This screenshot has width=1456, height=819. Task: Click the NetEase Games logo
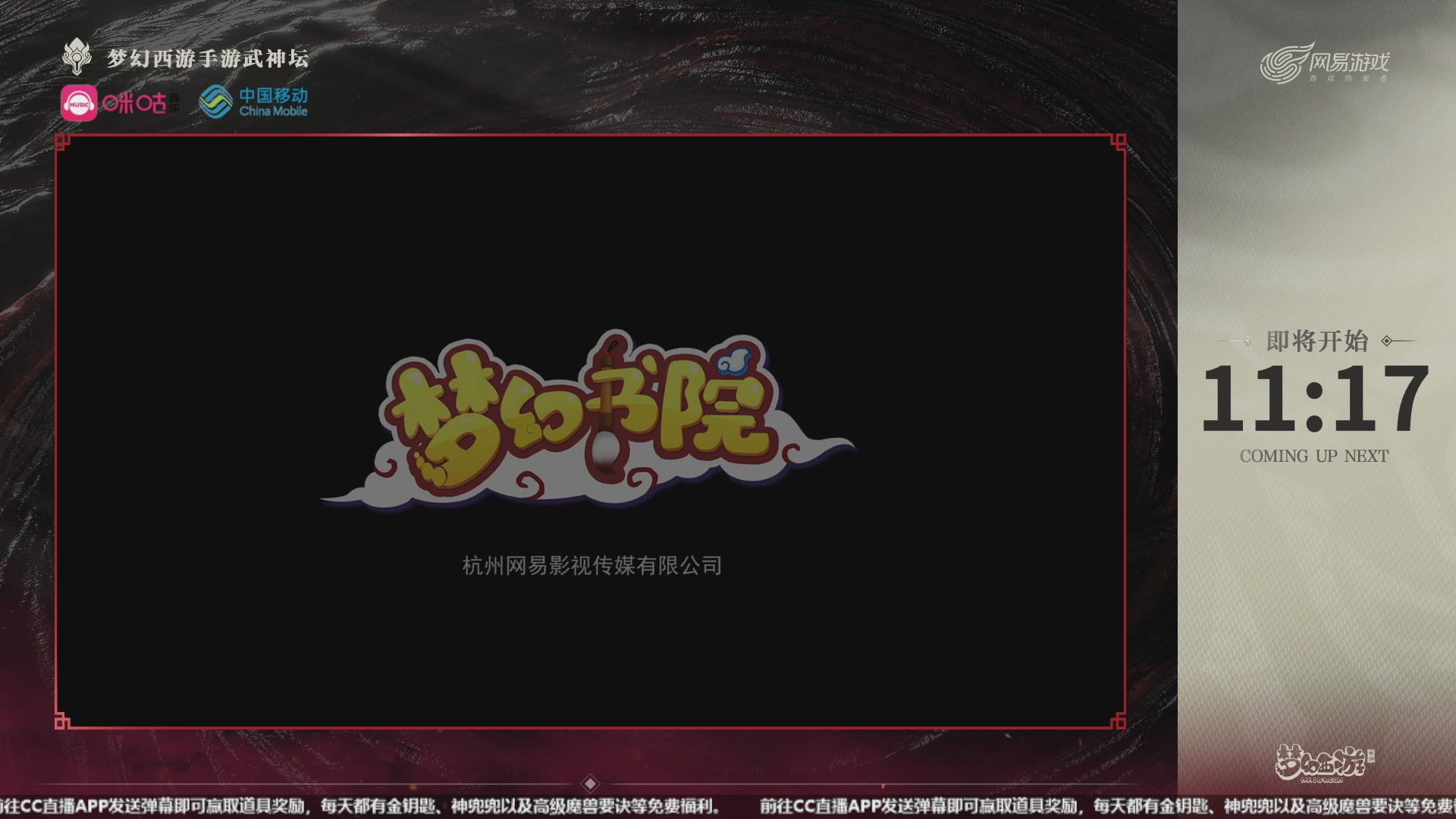coord(1324,62)
